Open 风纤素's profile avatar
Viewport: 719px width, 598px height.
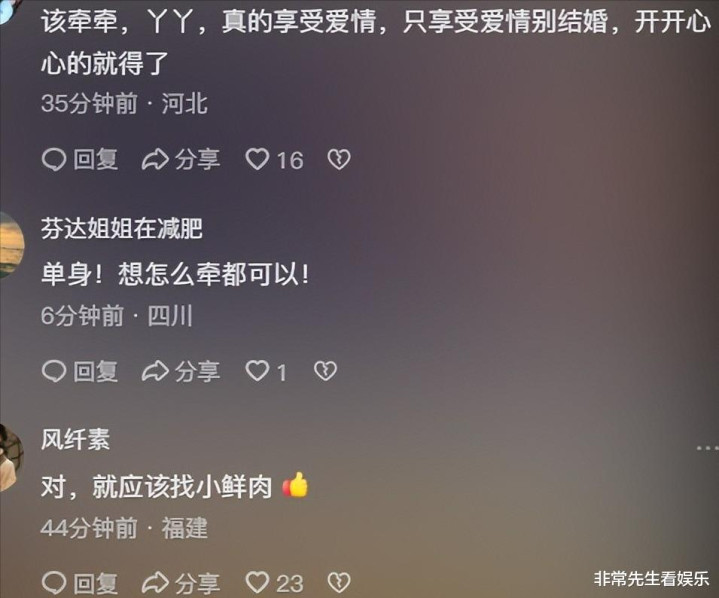click(10, 458)
